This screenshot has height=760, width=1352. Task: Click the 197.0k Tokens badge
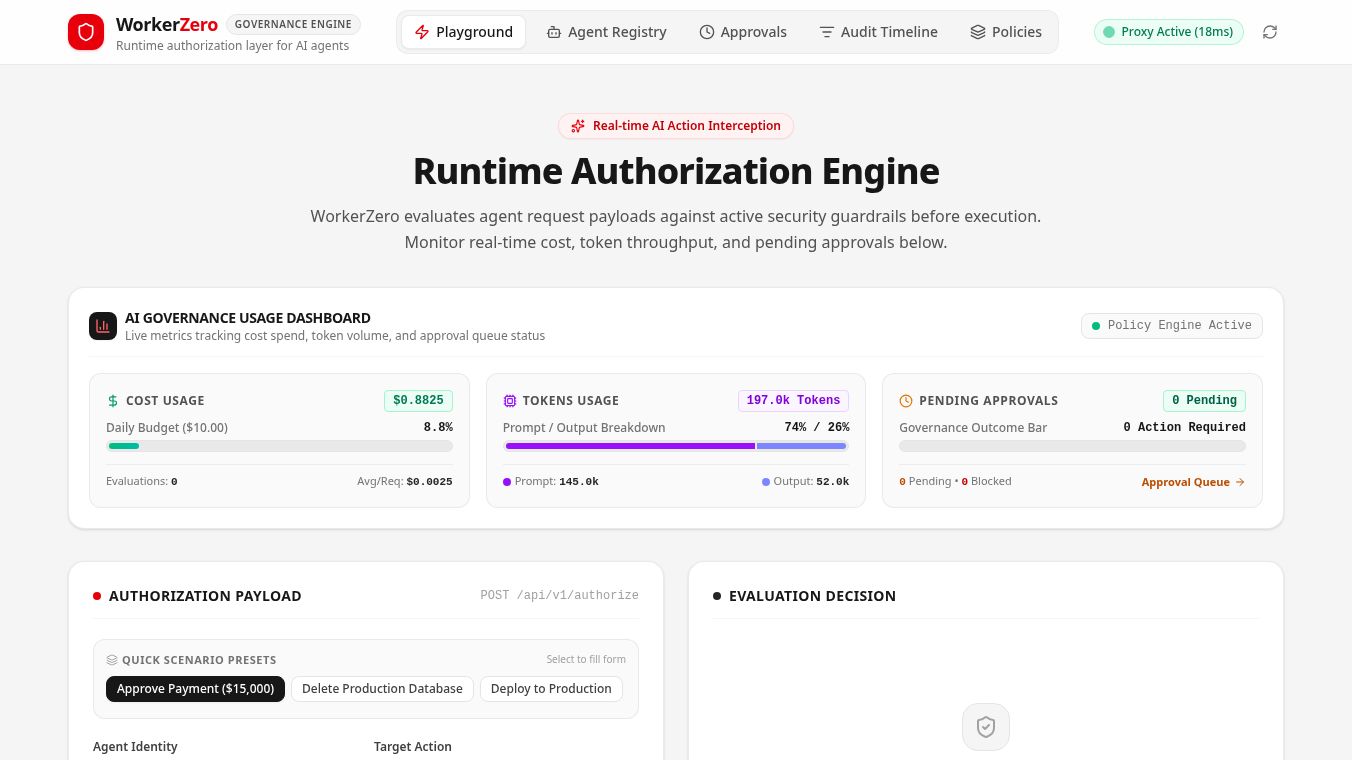(793, 401)
